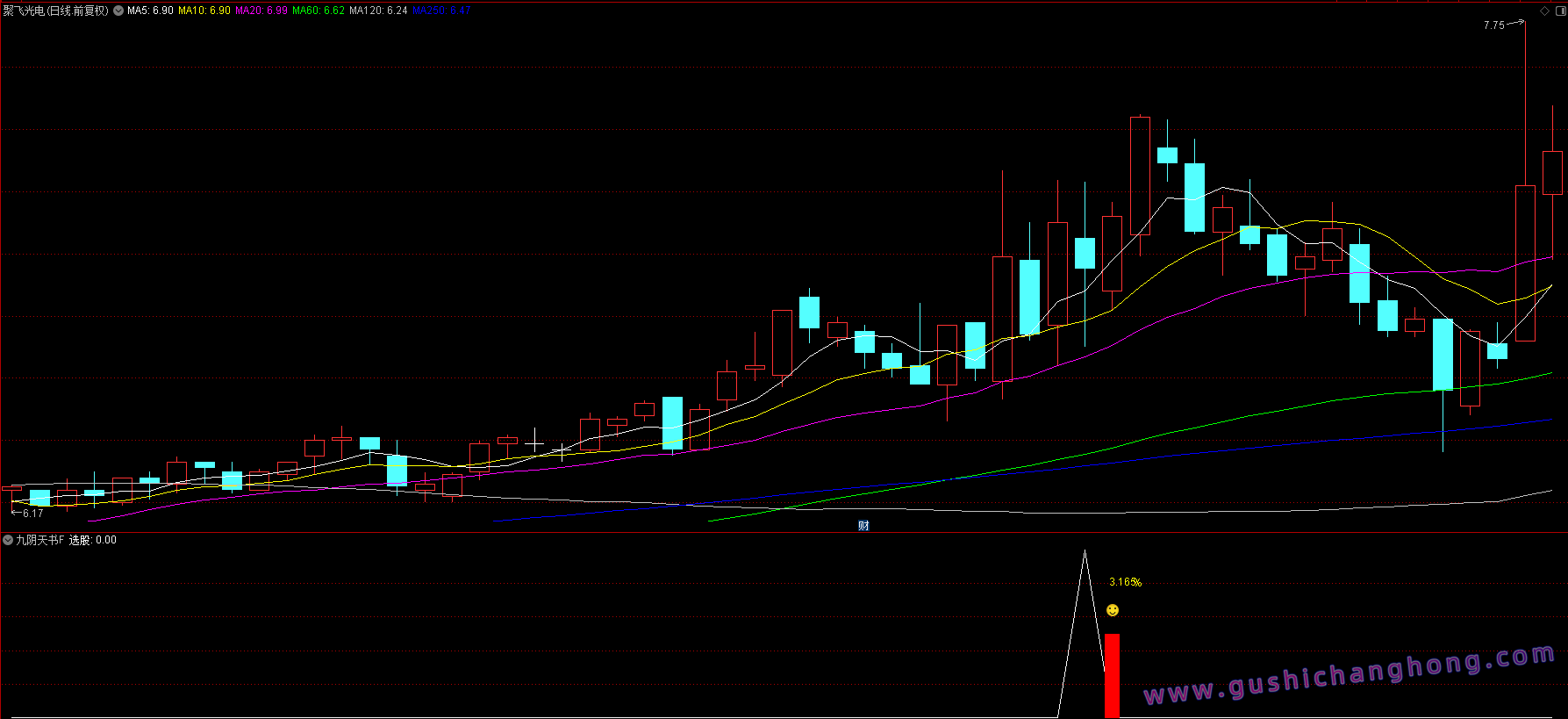Click the 财 financial marker on the chart
Screen dimensions: 1568x719
863,526
